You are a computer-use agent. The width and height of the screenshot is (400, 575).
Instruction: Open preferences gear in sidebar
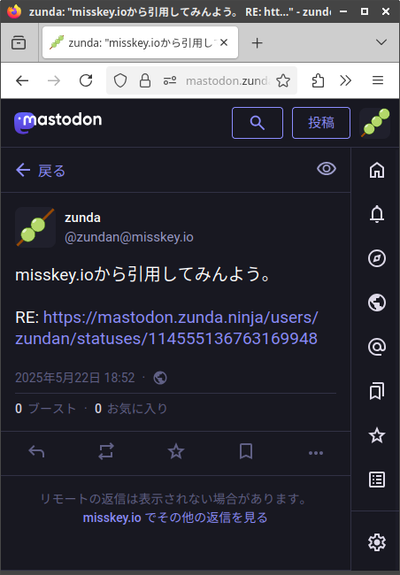point(377,542)
